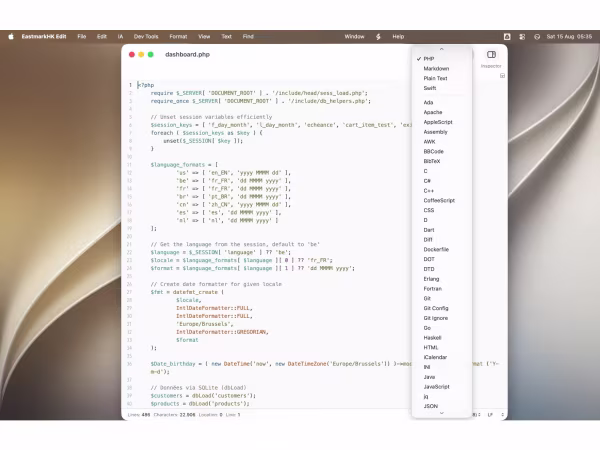
Task: Open the Help menu
Action: [x=398, y=37]
